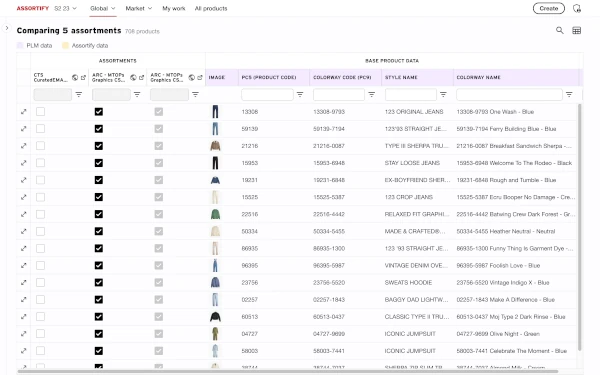600x375 pixels.
Task: Click the Colorway Name filter input
Action: coord(509,95)
